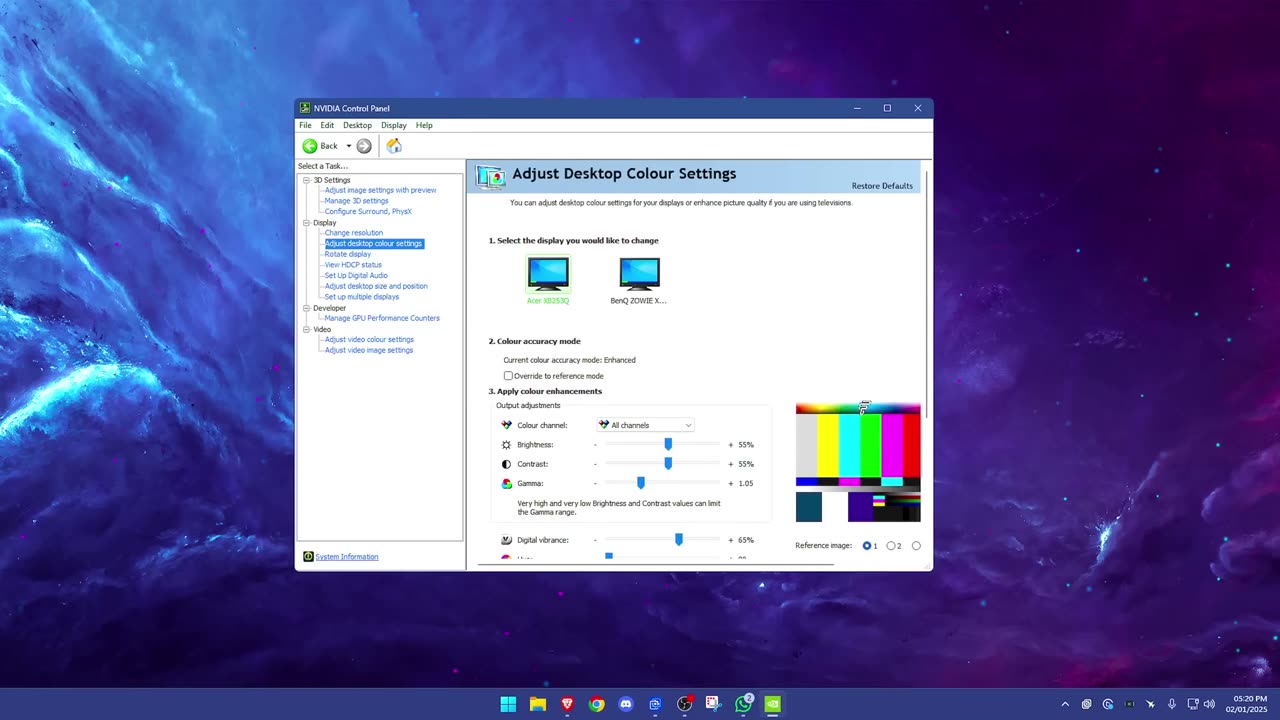Select reference image option 2

[x=891, y=546]
